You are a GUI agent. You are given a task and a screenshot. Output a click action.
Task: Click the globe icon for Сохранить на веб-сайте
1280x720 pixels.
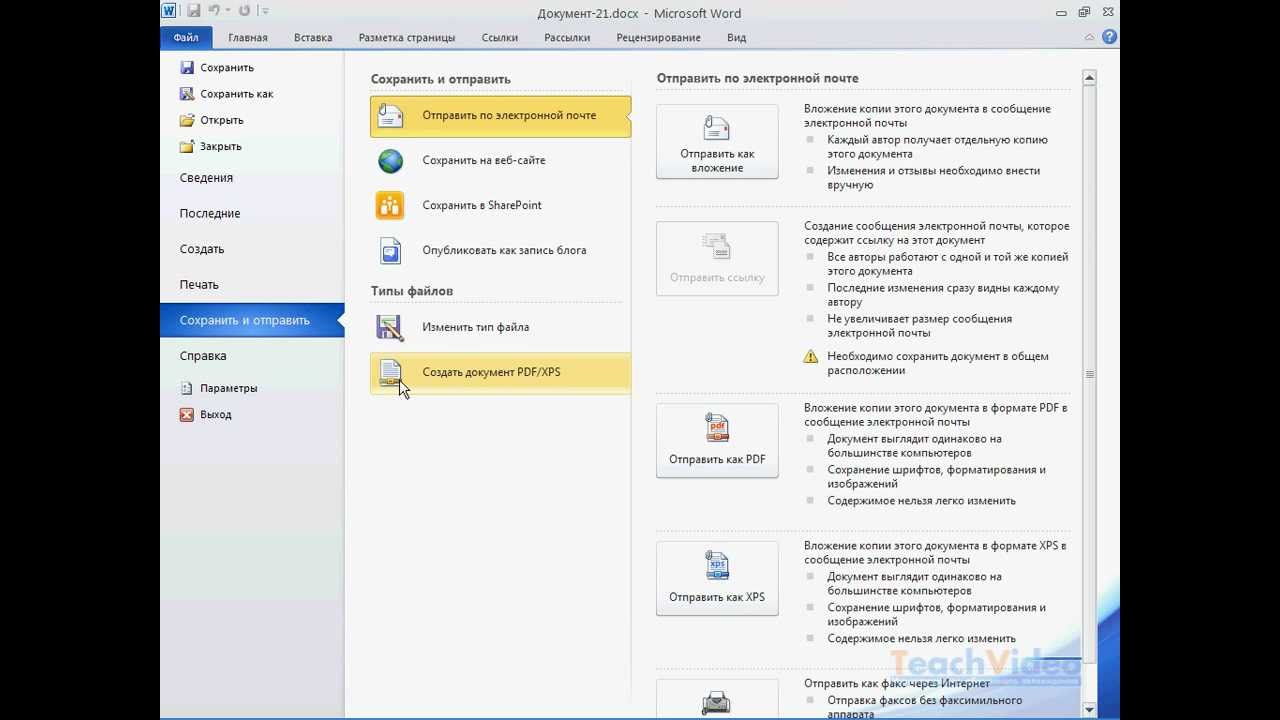coord(390,161)
